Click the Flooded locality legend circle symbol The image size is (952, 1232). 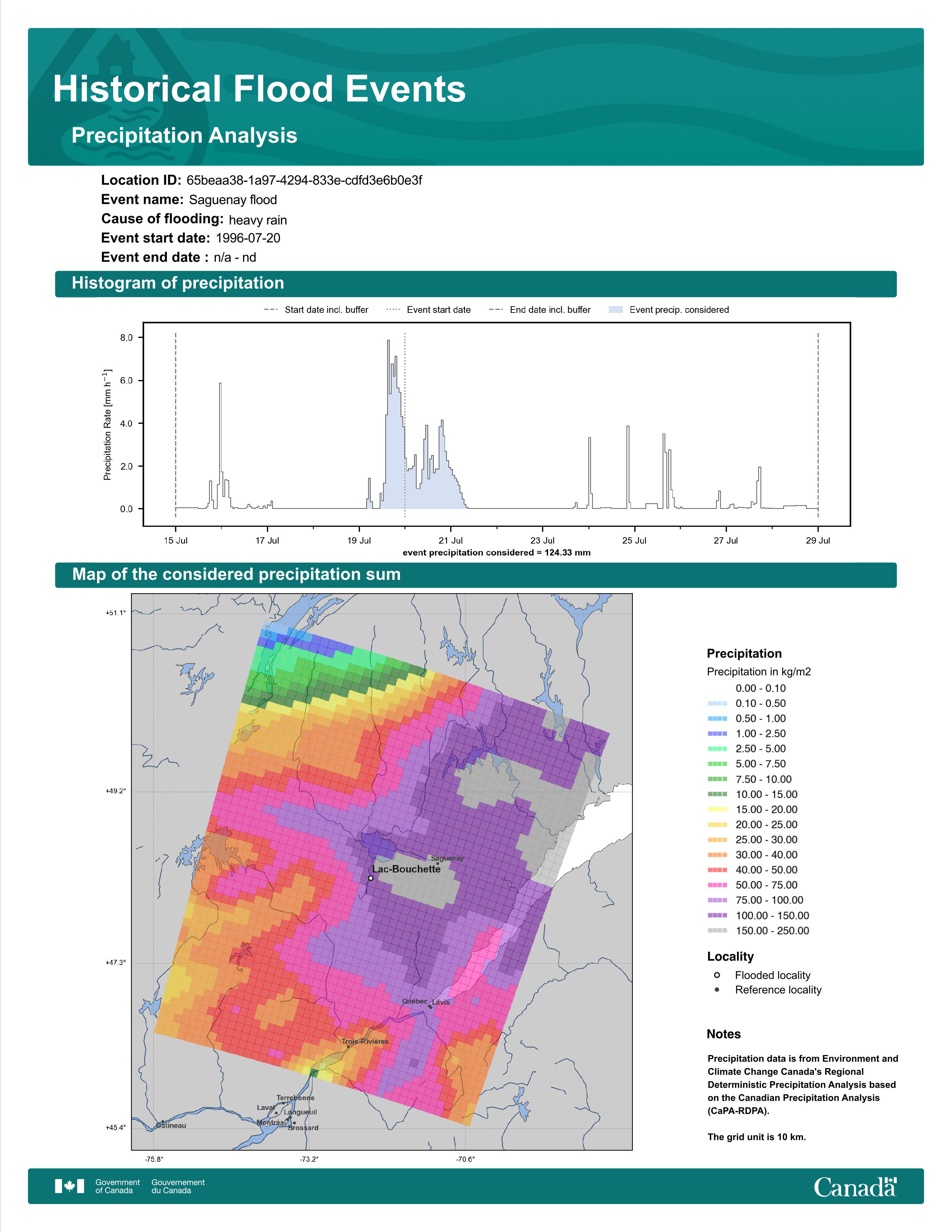click(717, 975)
